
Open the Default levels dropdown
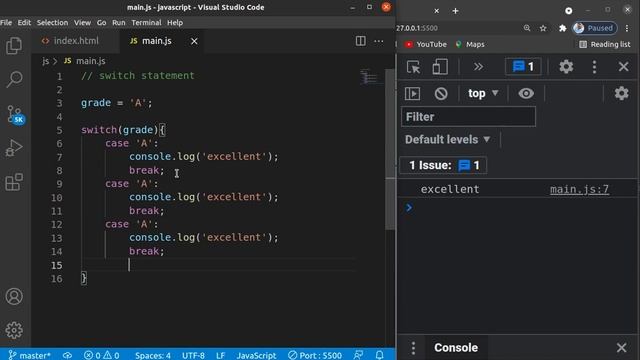tap(447, 140)
